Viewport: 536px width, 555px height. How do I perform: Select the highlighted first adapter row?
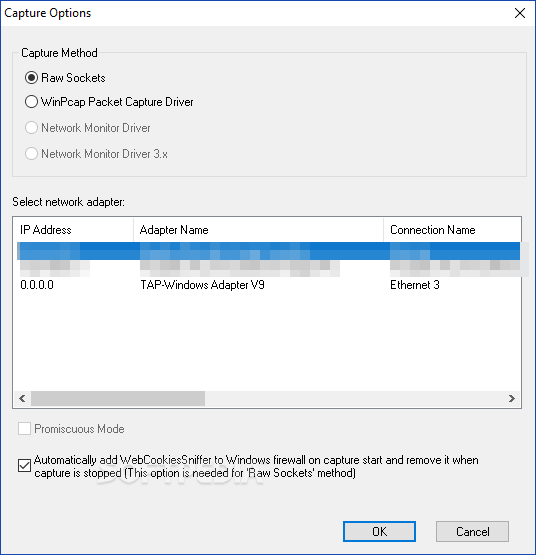point(268,251)
